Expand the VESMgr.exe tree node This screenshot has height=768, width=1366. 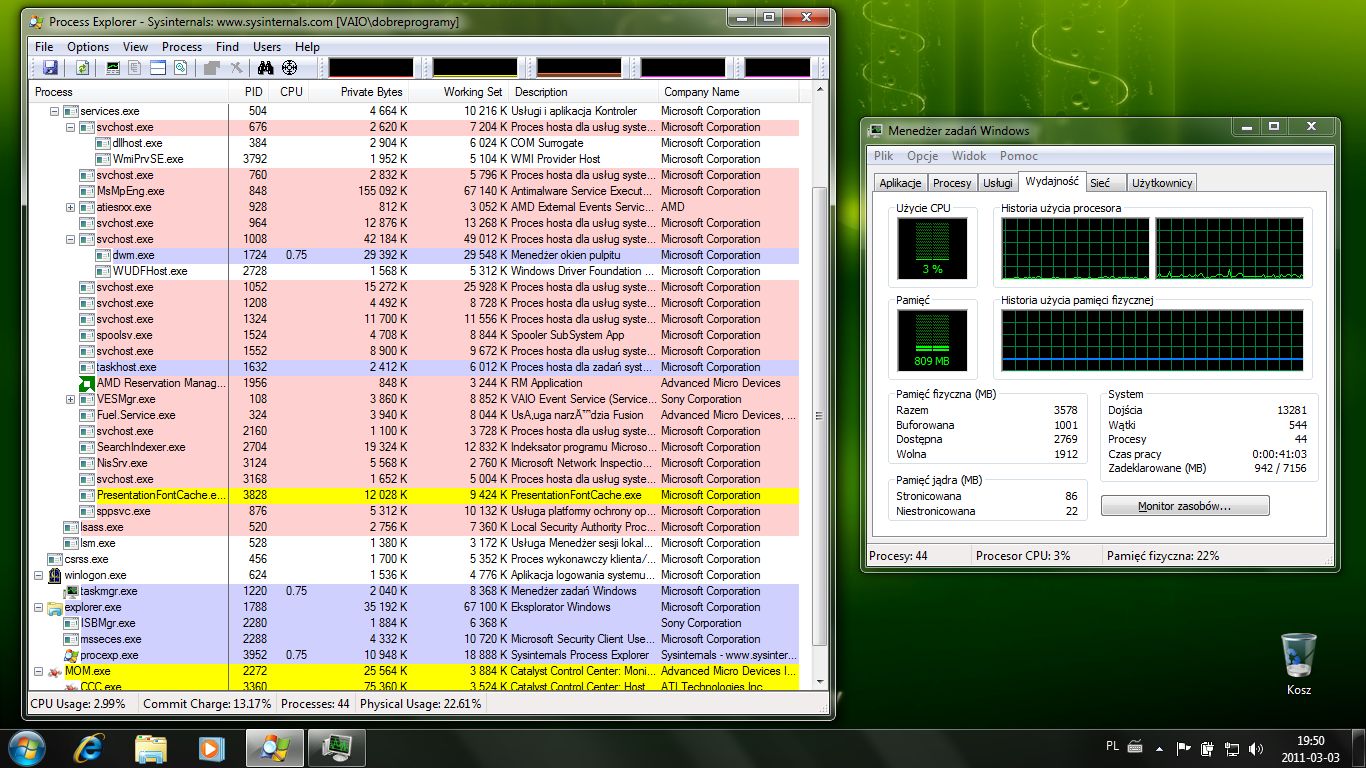(70, 399)
